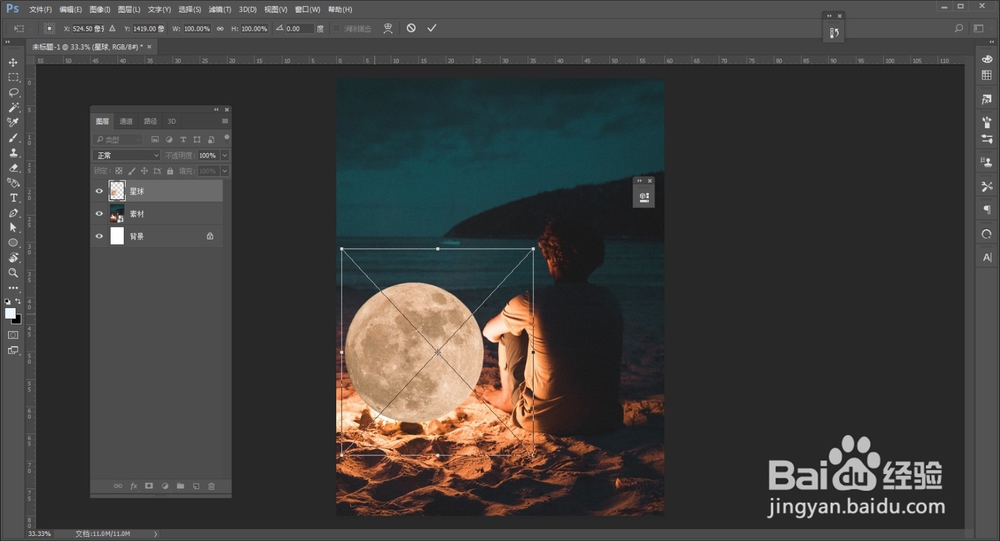The height and width of the screenshot is (541, 1000).
Task: Click the foreground color swatch
Action: (10, 313)
